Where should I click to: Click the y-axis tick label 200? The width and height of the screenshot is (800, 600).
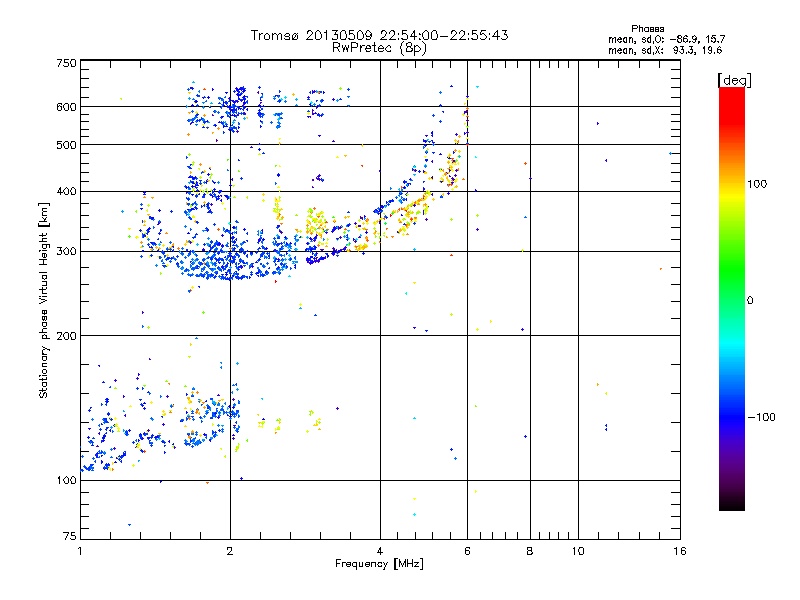67,336
